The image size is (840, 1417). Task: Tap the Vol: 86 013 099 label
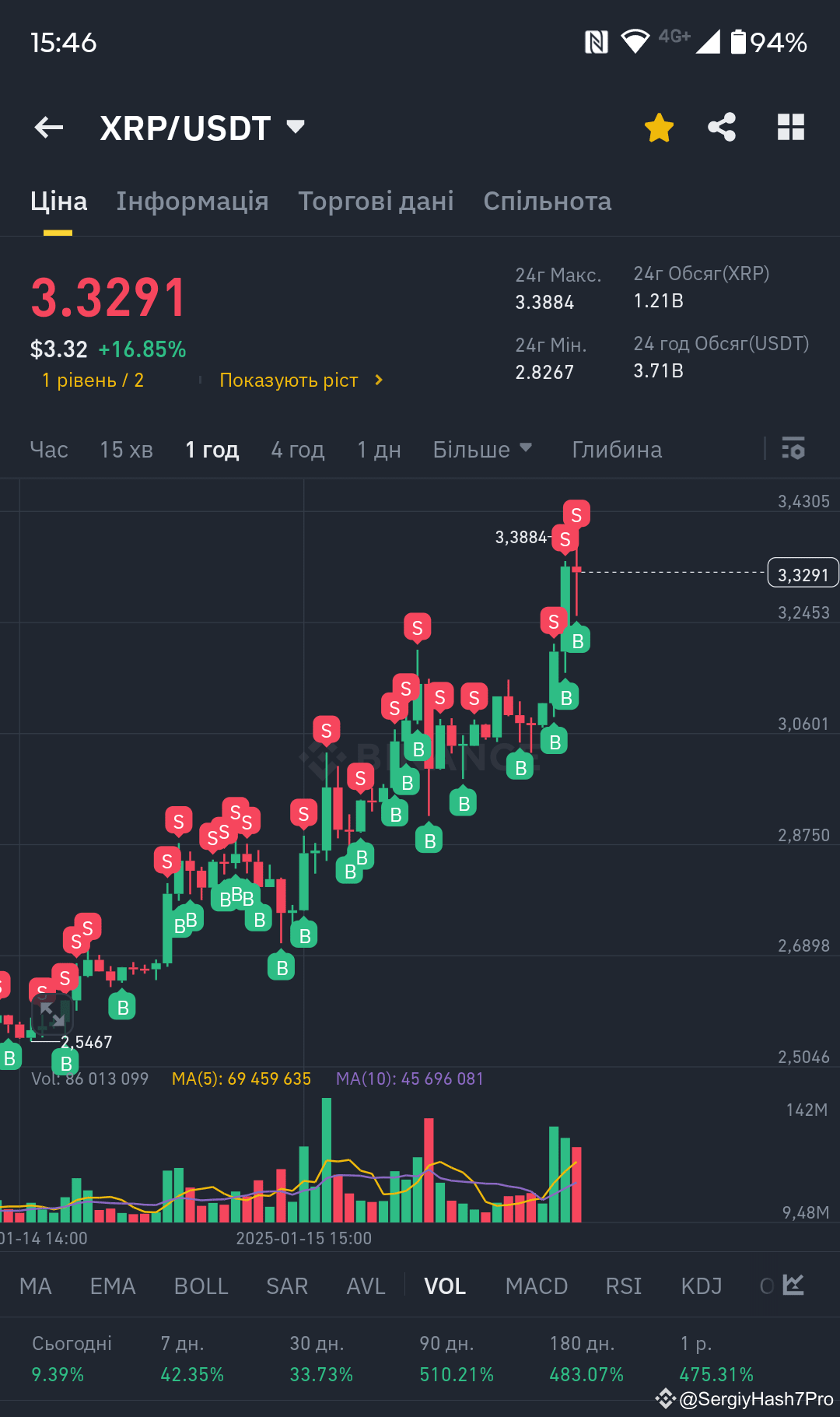[89, 1079]
